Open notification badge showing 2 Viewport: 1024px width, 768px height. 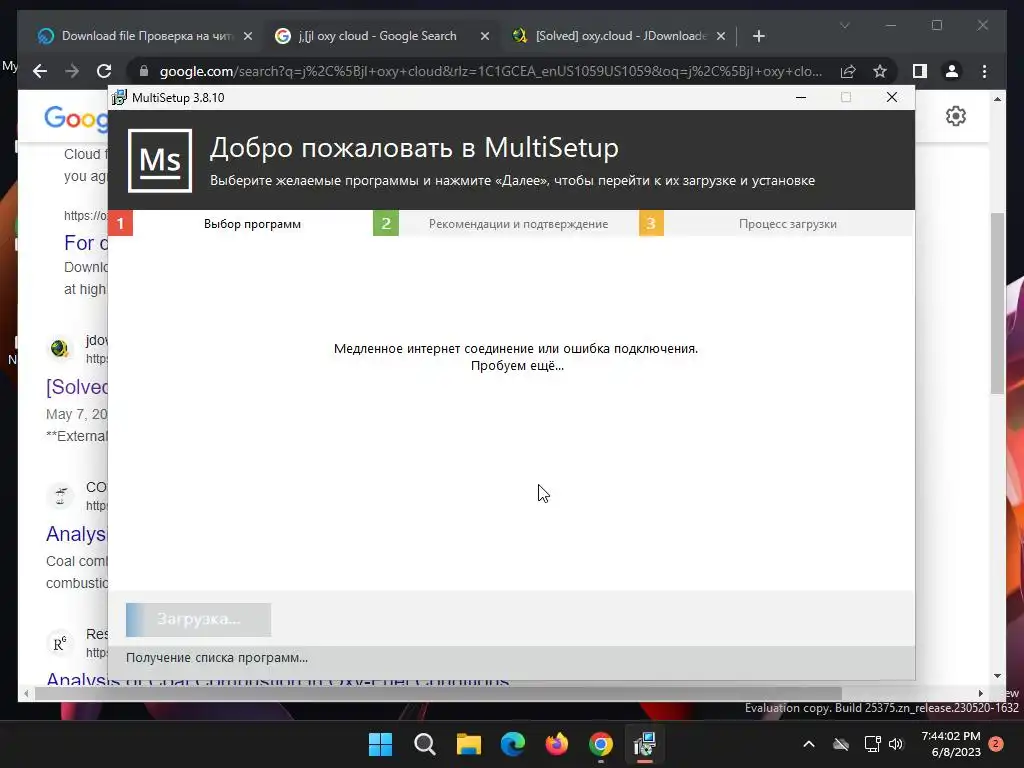pos(996,744)
